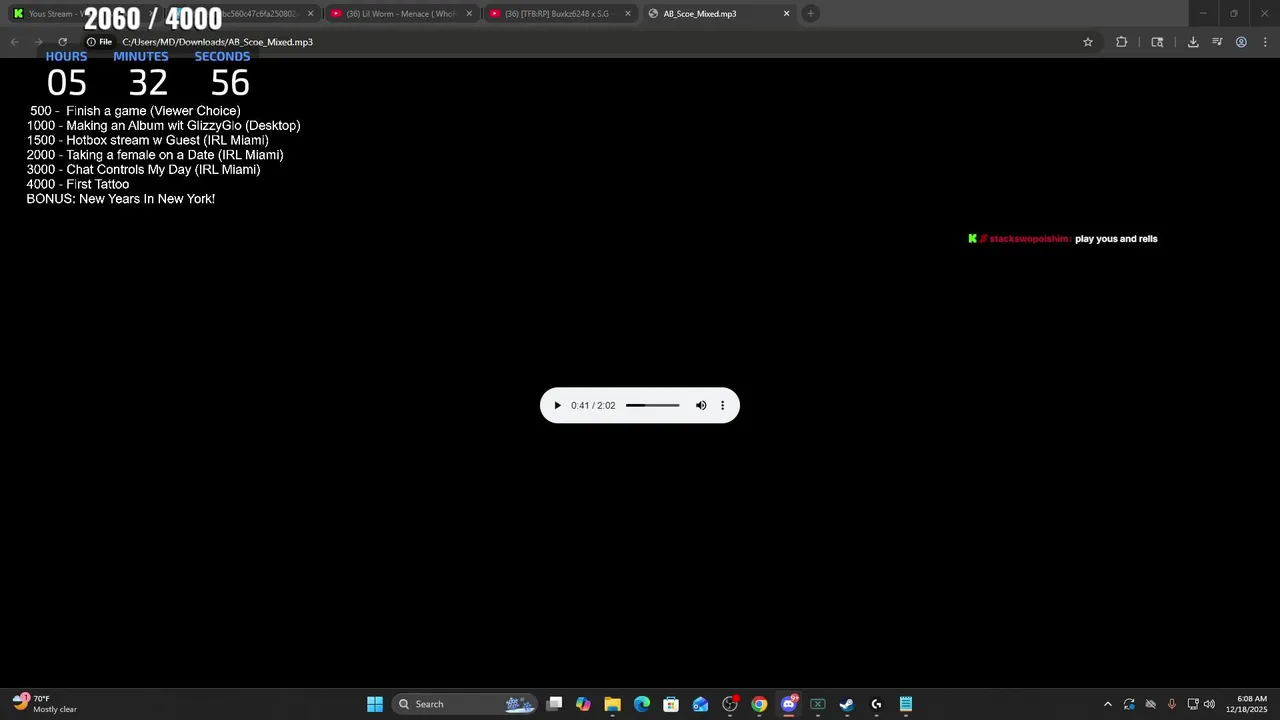Click the File site info chip
The width and height of the screenshot is (1280, 720).
coord(99,42)
